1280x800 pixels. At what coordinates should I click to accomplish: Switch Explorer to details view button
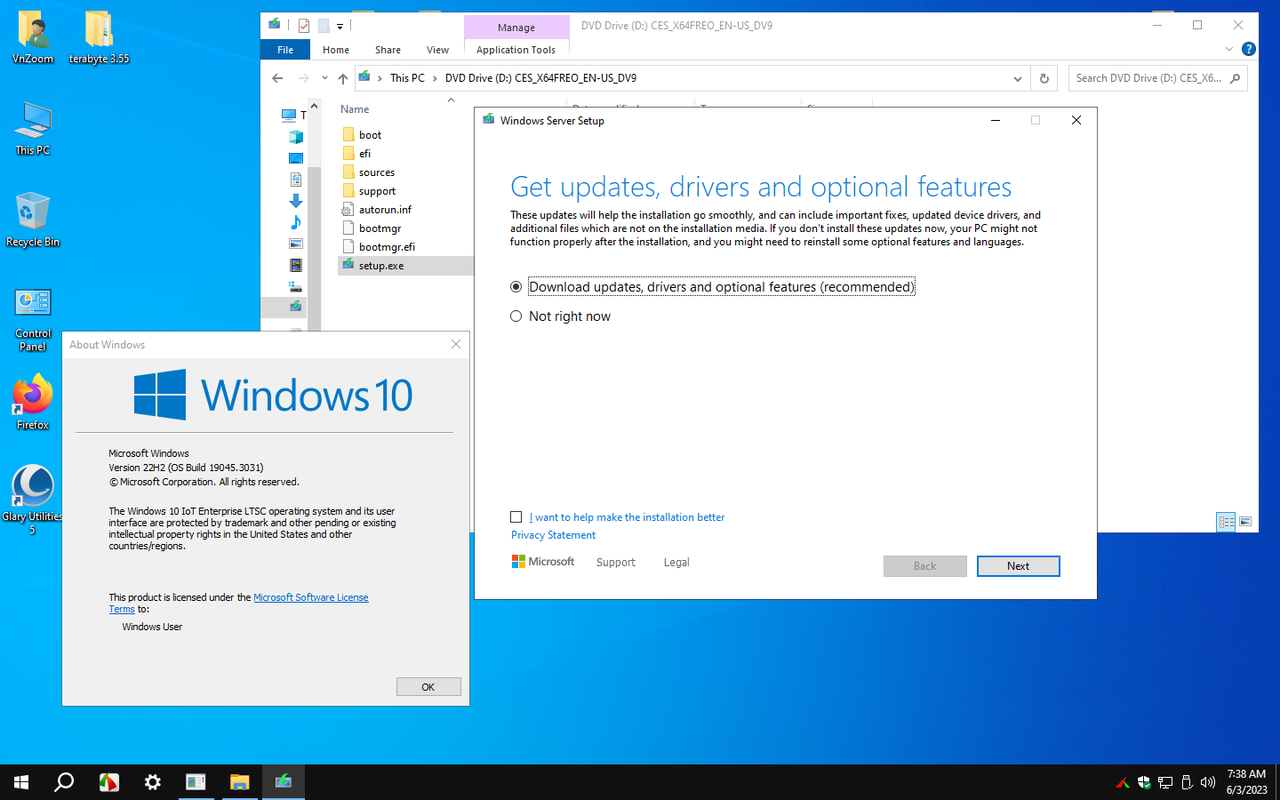click(x=1226, y=521)
